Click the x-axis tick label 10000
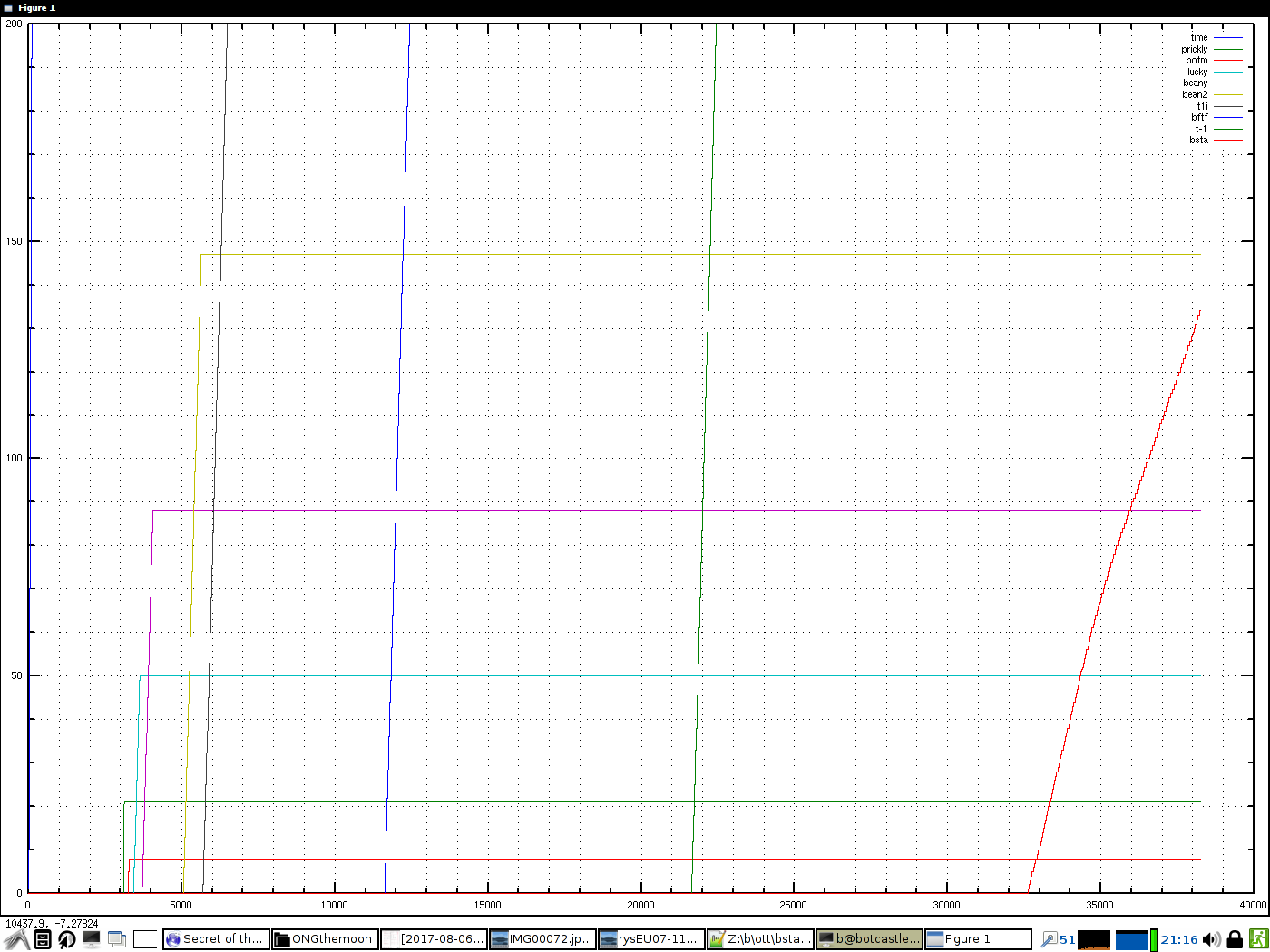 (x=334, y=905)
